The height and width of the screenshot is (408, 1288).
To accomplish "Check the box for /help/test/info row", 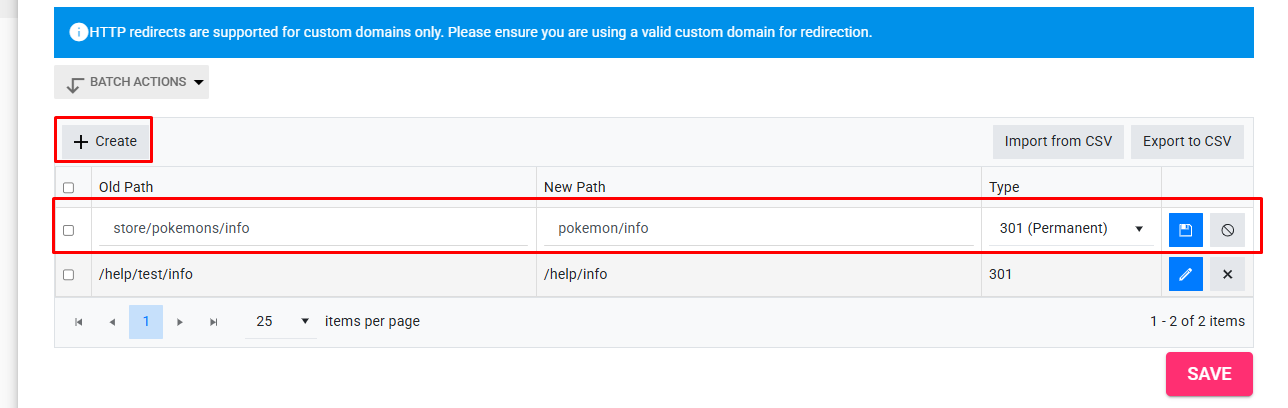I will [68, 275].
